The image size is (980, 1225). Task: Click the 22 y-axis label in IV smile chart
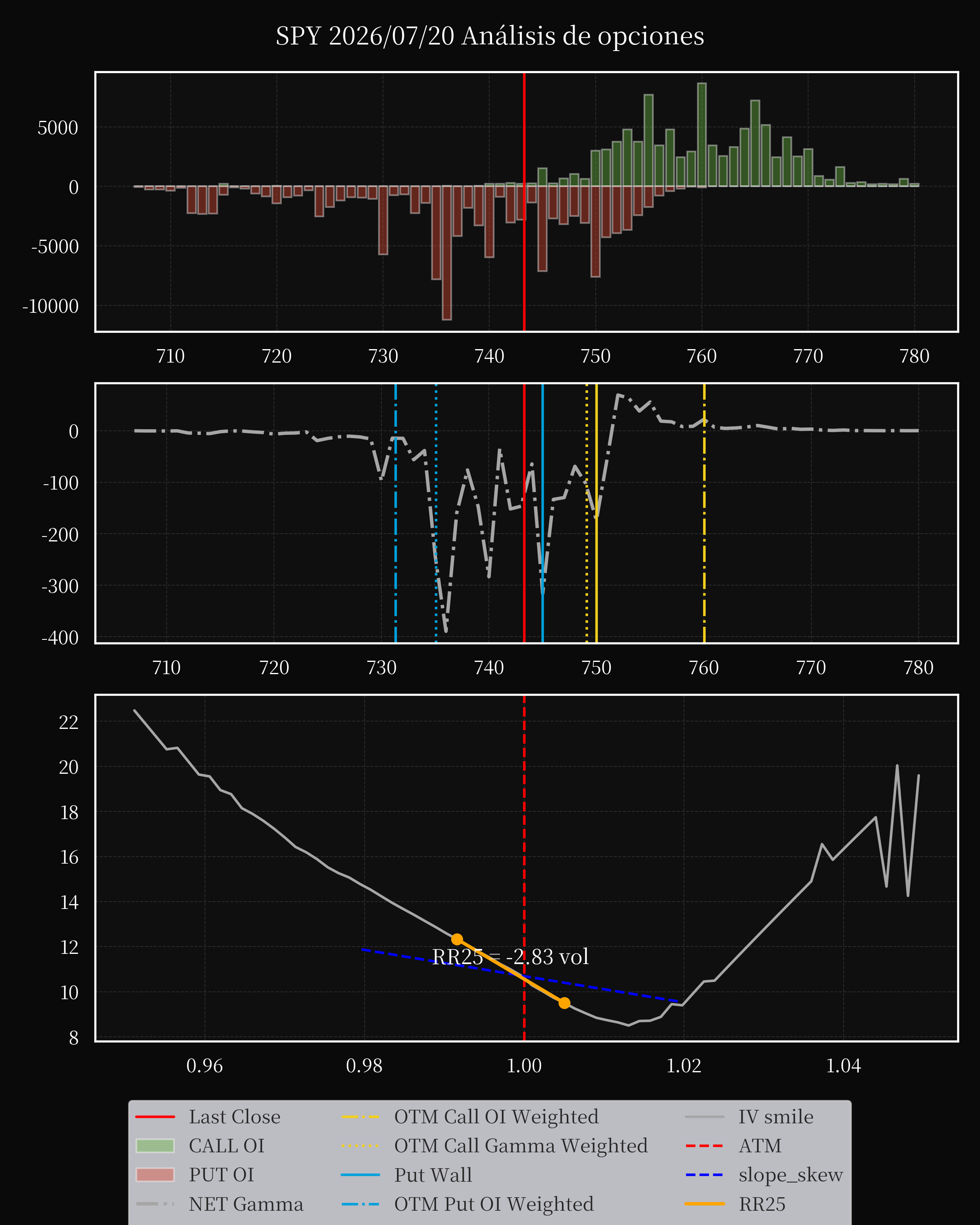(69, 722)
